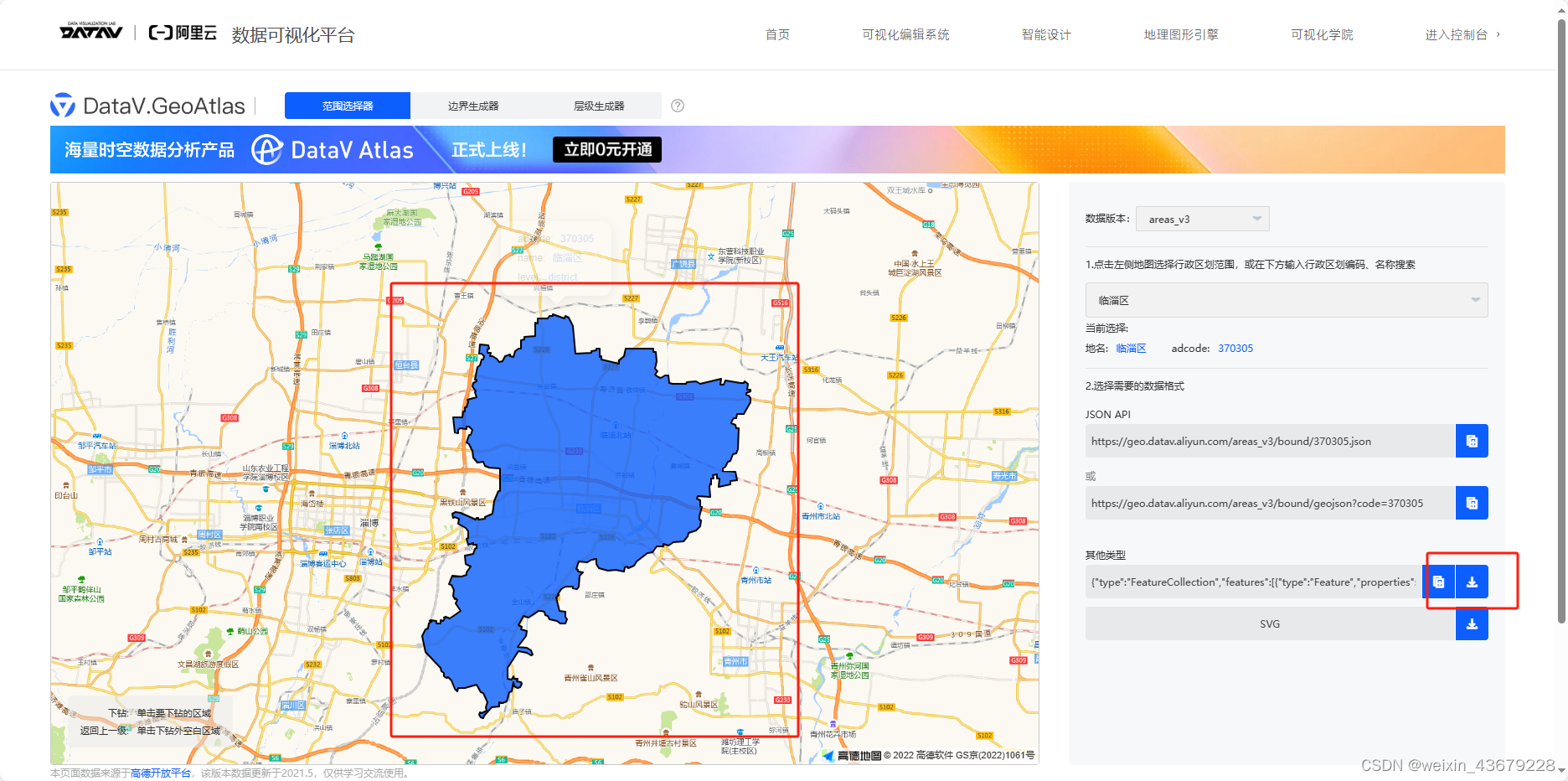This screenshot has width=1568, height=781.
Task: Click the DataV logo in header
Action: [90, 32]
